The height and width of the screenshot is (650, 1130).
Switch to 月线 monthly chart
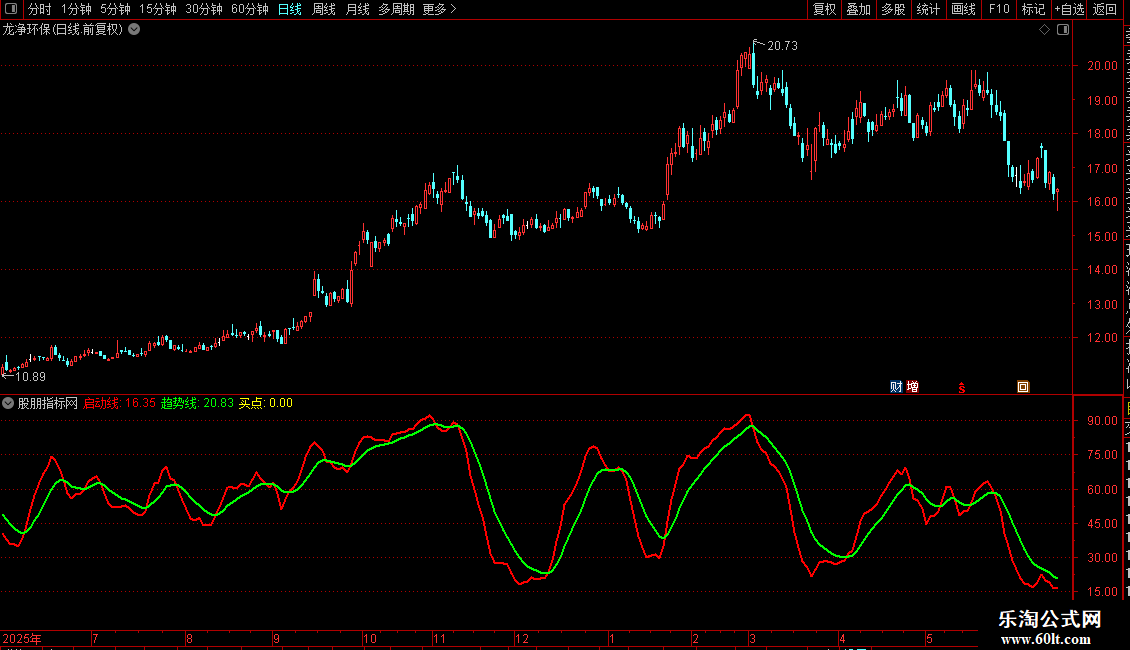coord(357,9)
